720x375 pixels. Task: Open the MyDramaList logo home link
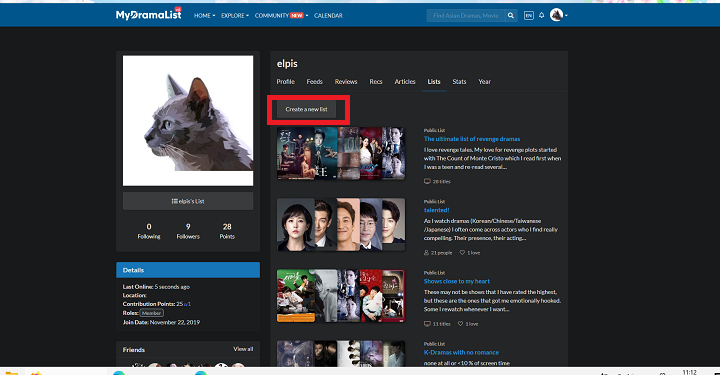[x=148, y=15]
